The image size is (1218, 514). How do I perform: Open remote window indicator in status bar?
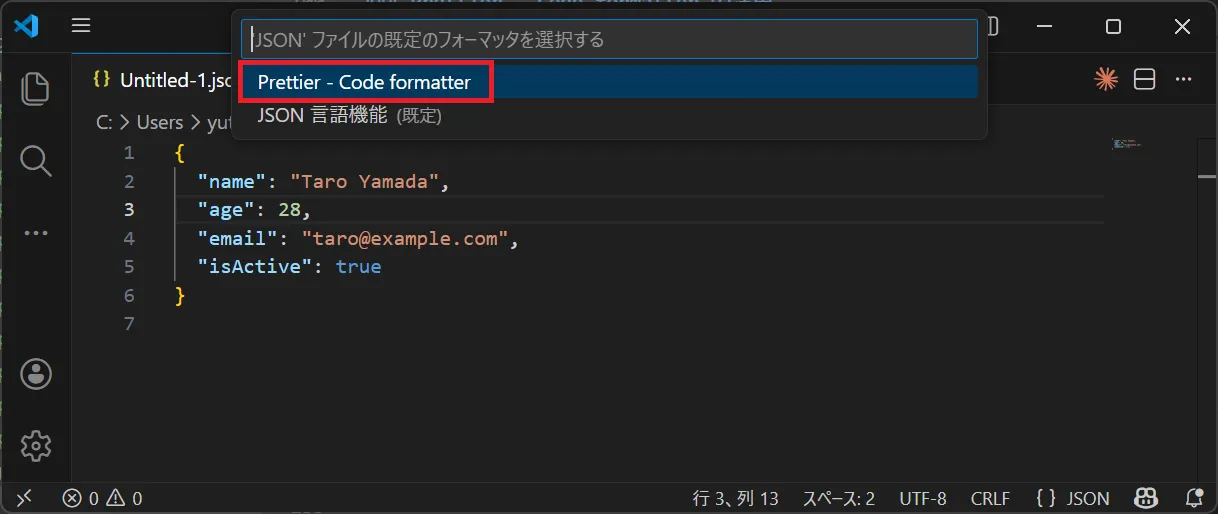coord(24,498)
